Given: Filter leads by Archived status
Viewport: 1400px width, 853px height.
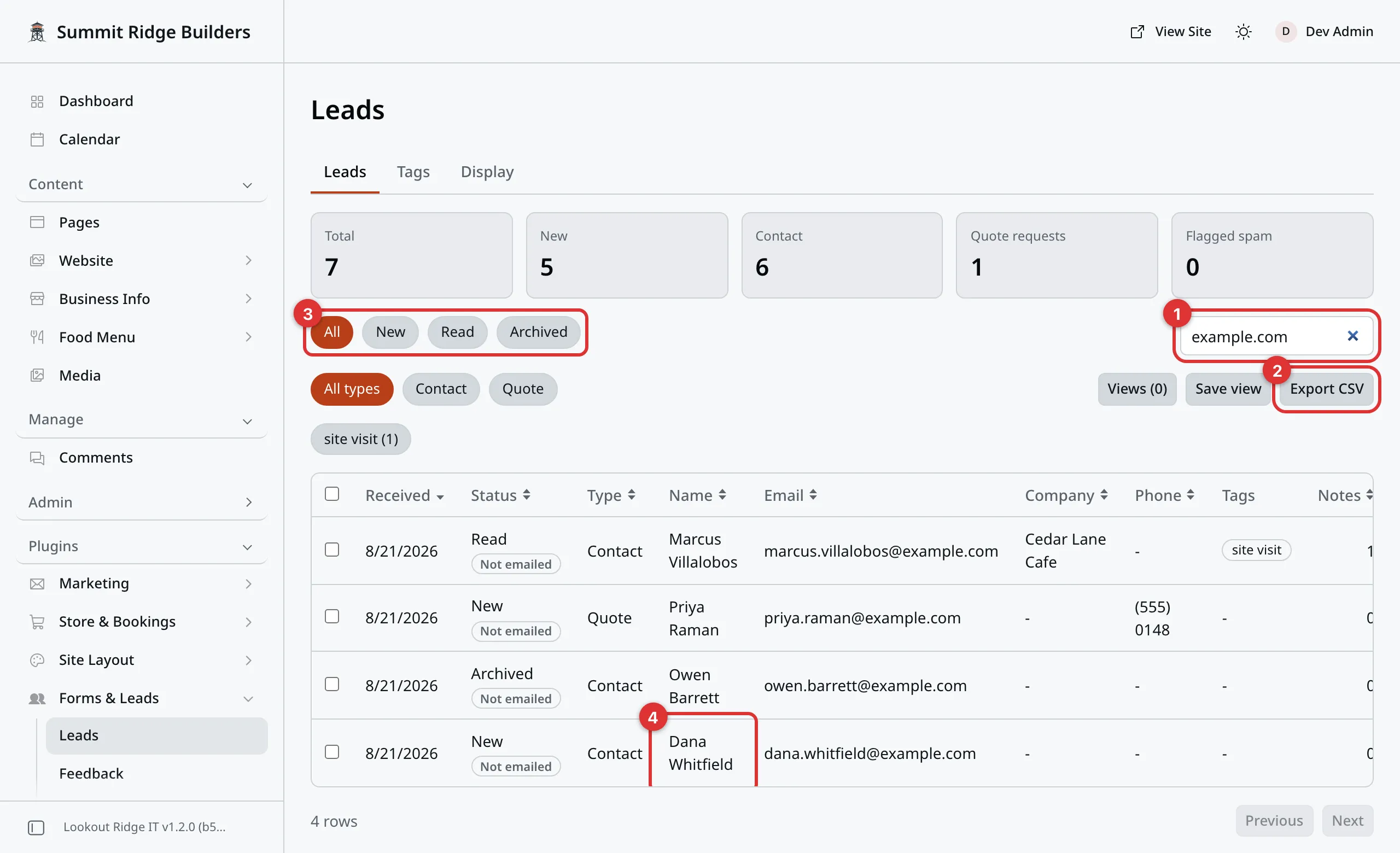Looking at the screenshot, I should [x=538, y=332].
